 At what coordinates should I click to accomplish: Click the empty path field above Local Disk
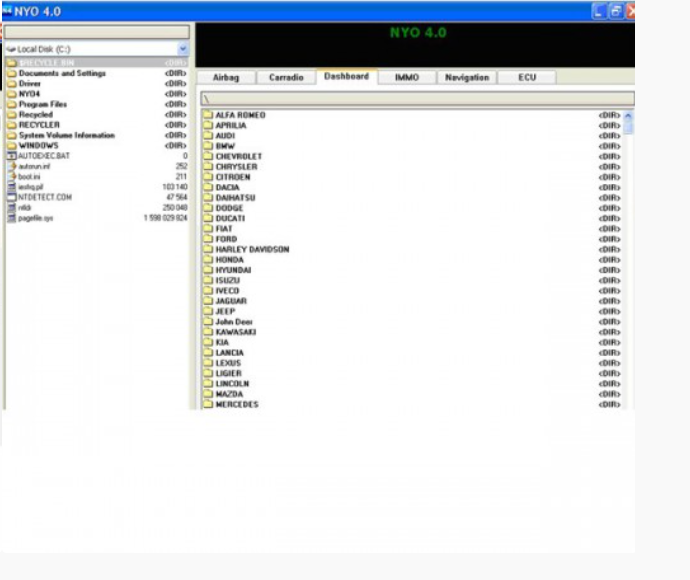pyautogui.click(x=97, y=32)
